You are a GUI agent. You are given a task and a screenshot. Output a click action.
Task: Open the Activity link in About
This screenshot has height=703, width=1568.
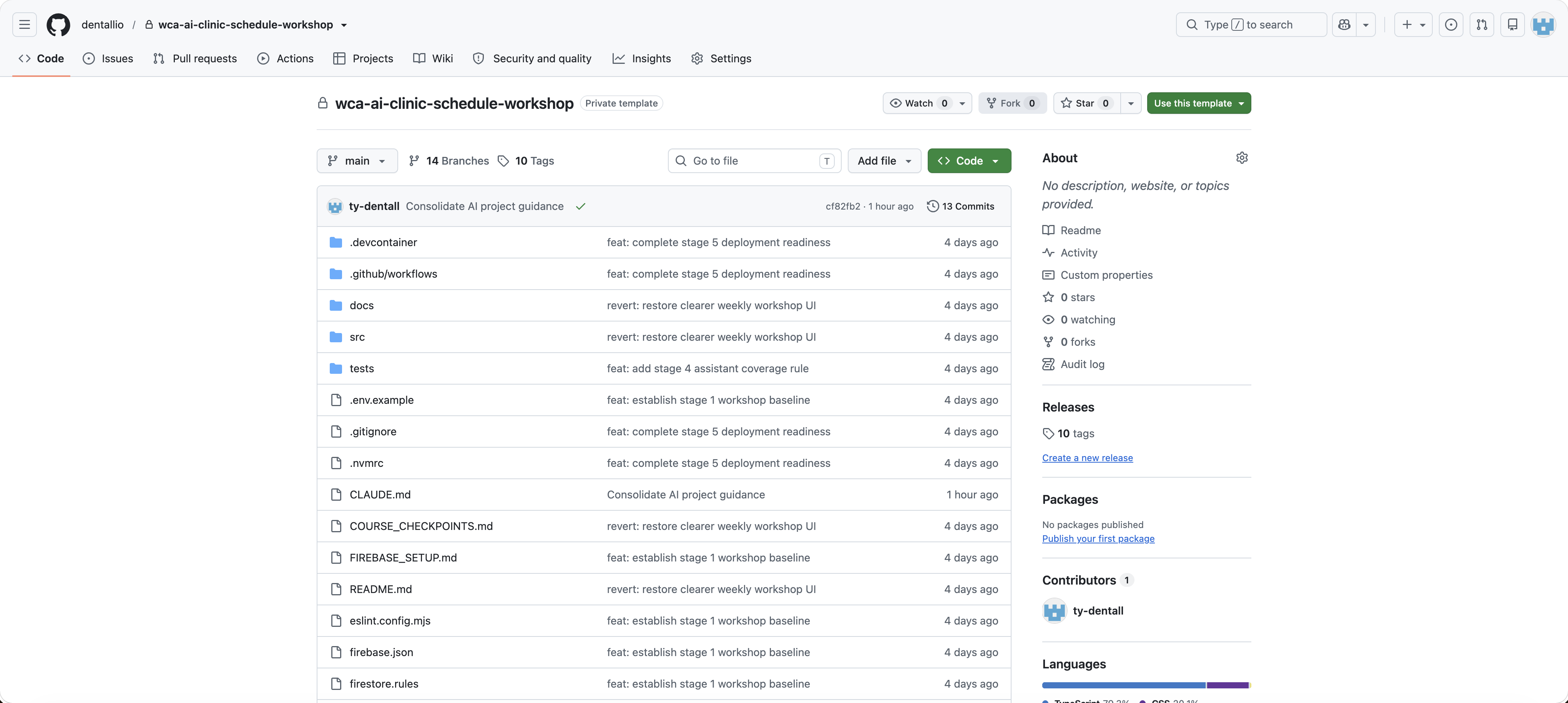pyautogui.click(x=1070, y=253)
